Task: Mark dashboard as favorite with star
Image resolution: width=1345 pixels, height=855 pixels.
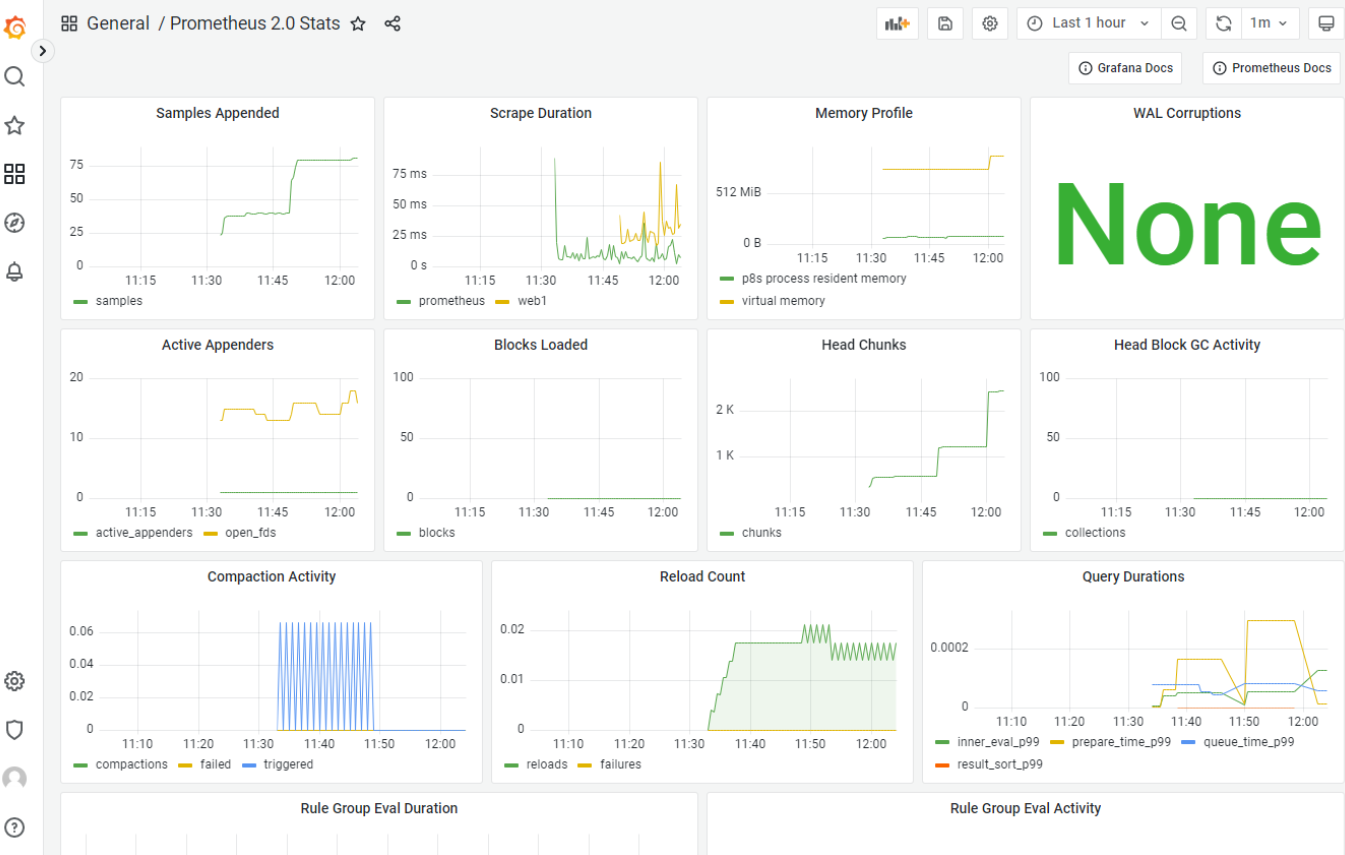Action: pyautogui.click(x=358, y=24)
